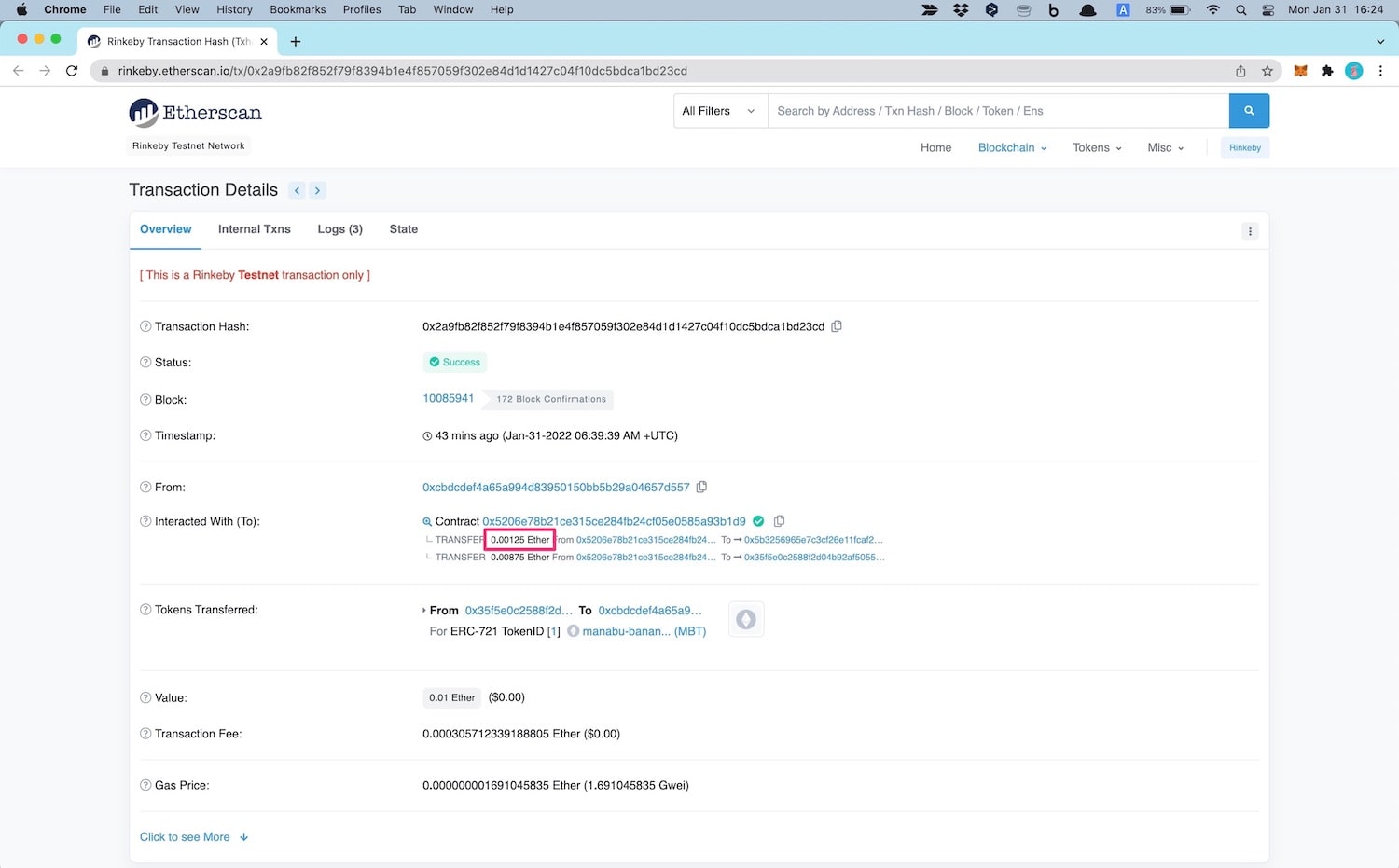Go back using Chrome back arrow
This screenshot has width=1399, height=868.
pos(18,71)
